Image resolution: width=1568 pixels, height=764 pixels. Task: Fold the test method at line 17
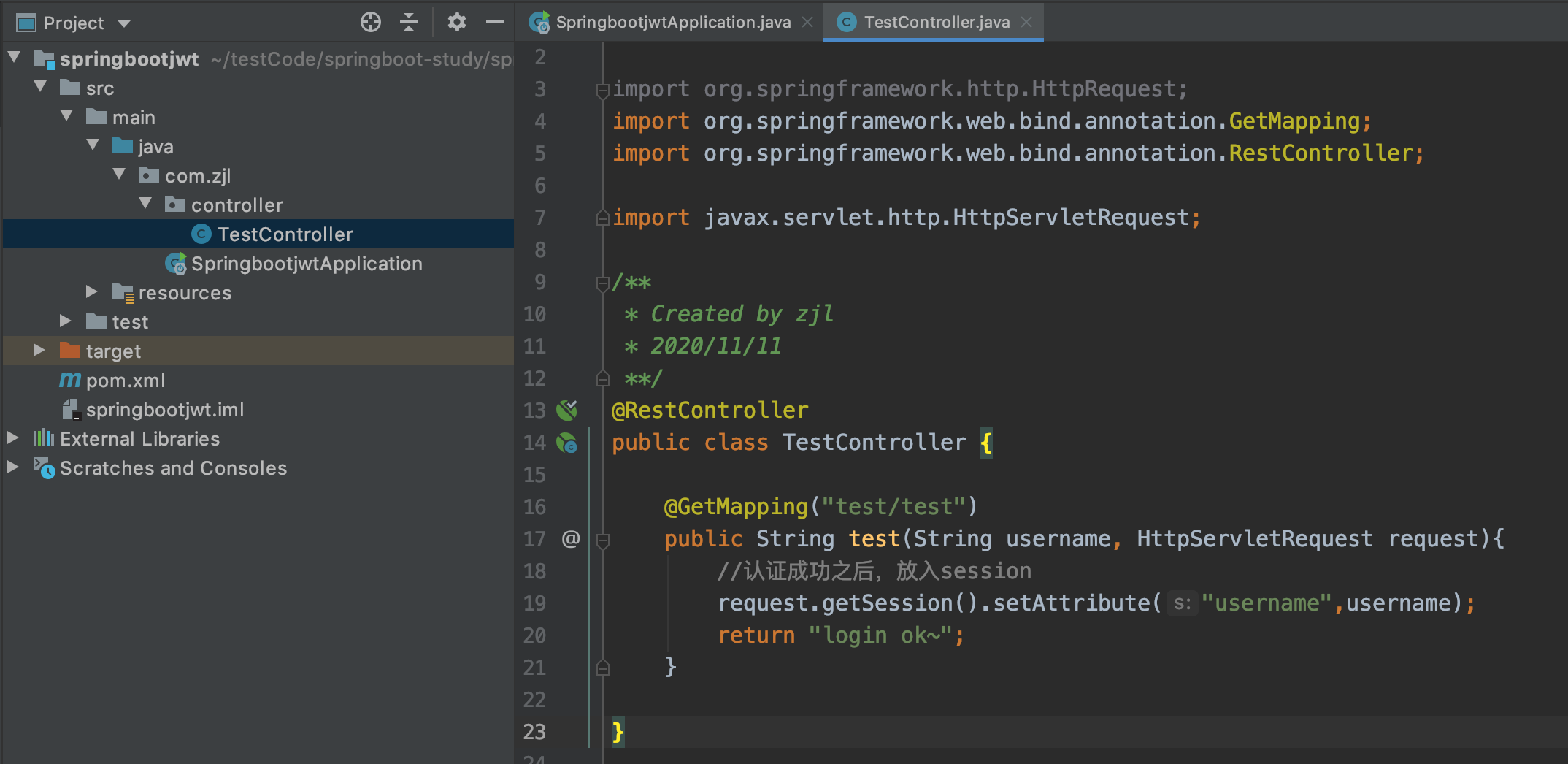click(603, 540)
